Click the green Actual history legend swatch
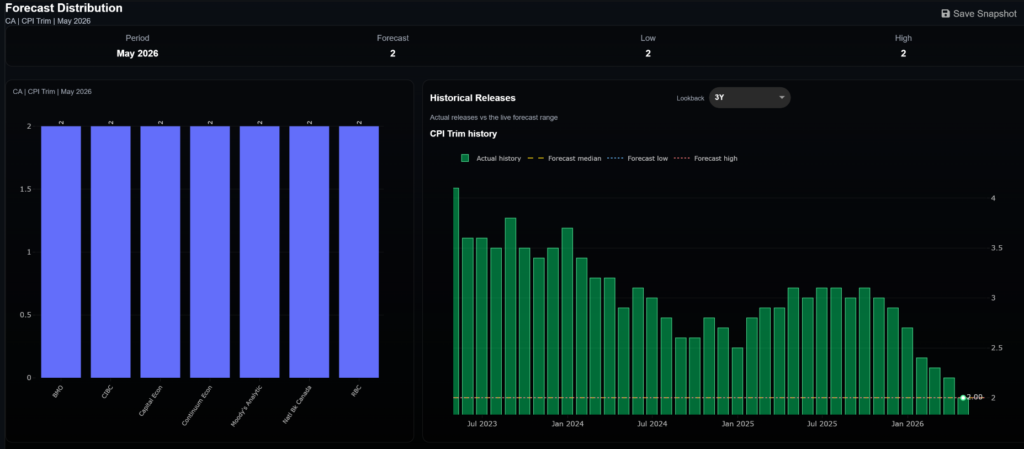 465,158
